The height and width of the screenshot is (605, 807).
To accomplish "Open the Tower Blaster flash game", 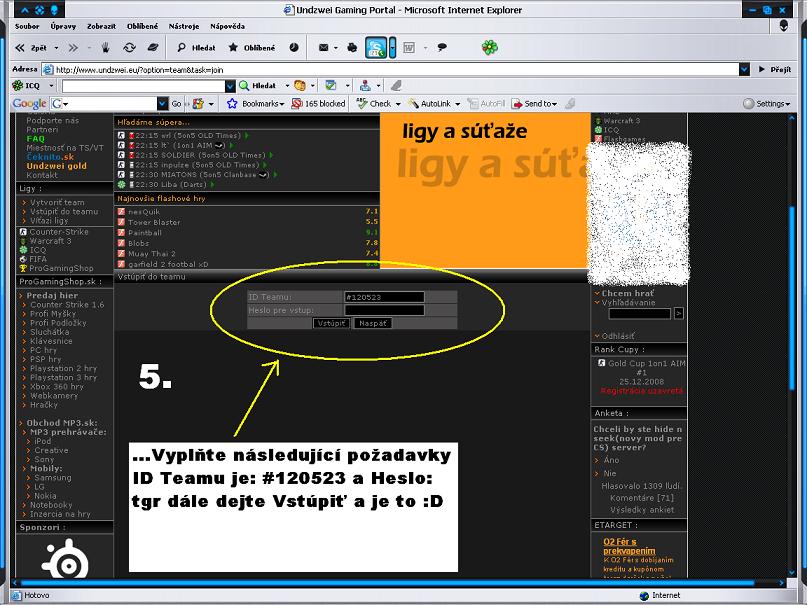I will [x=154, y=222].
